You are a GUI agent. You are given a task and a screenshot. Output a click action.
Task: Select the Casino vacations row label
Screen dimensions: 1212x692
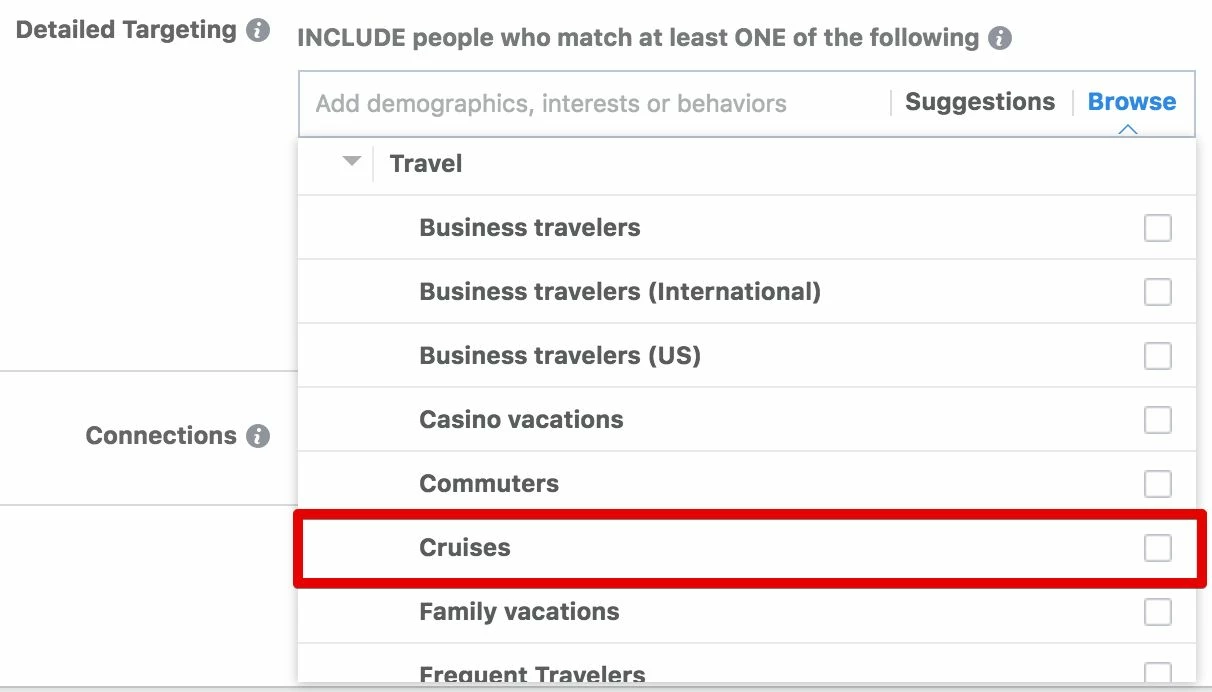[521, 420]
